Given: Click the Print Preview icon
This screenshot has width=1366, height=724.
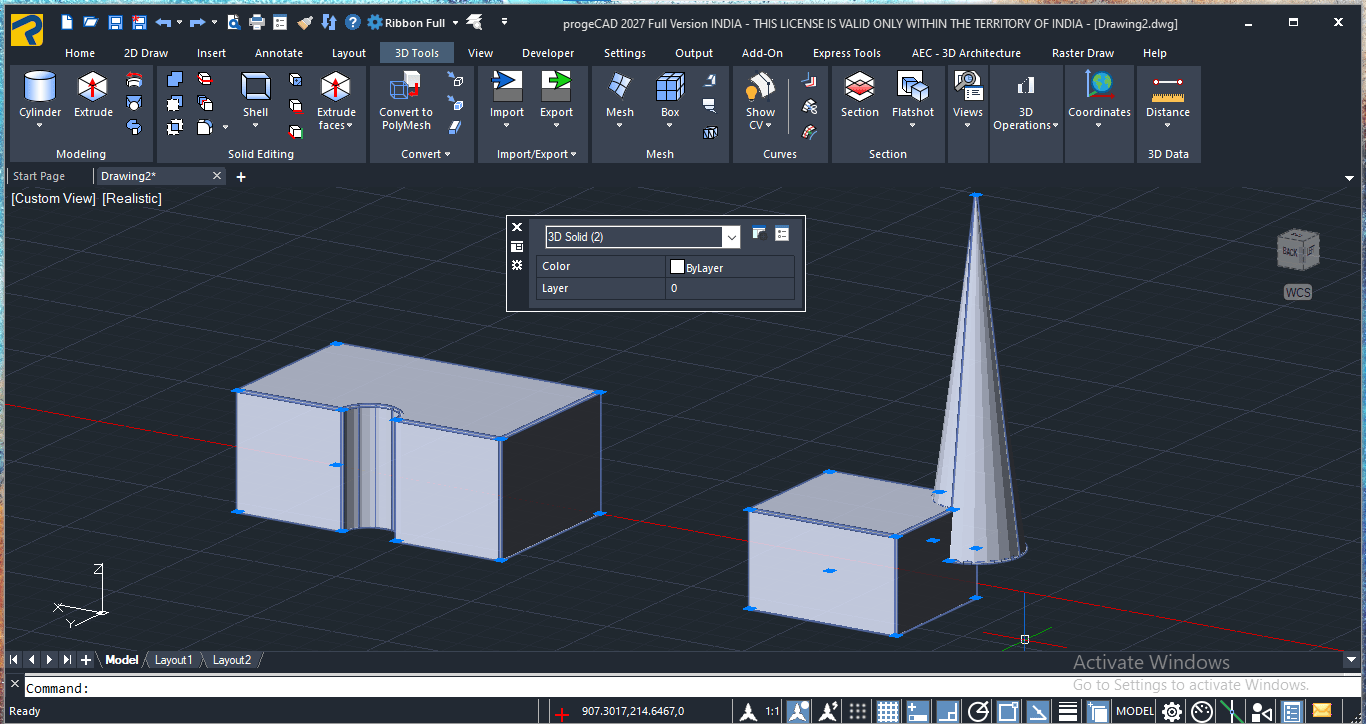Looking at the screenshot, I should pos(233,22).
